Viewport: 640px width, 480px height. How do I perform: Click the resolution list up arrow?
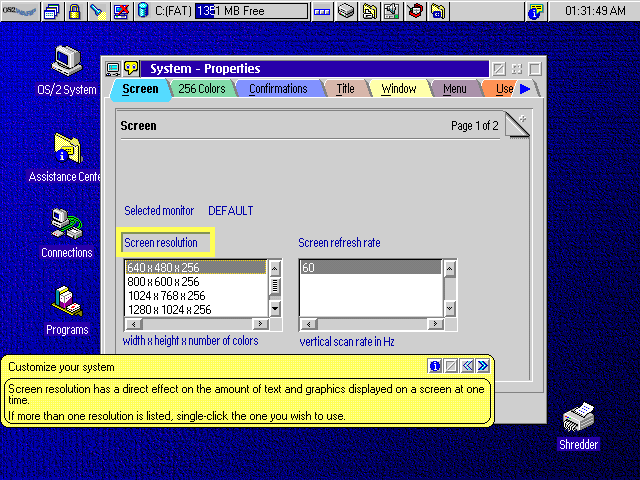(x=275, y=268)
